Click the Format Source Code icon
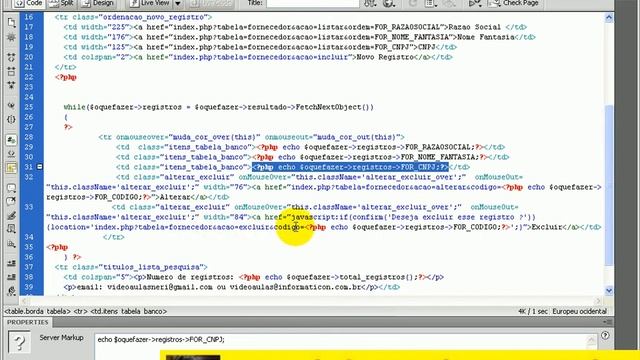Viewport: 640px width, 360px height. (x=11, y=291)
